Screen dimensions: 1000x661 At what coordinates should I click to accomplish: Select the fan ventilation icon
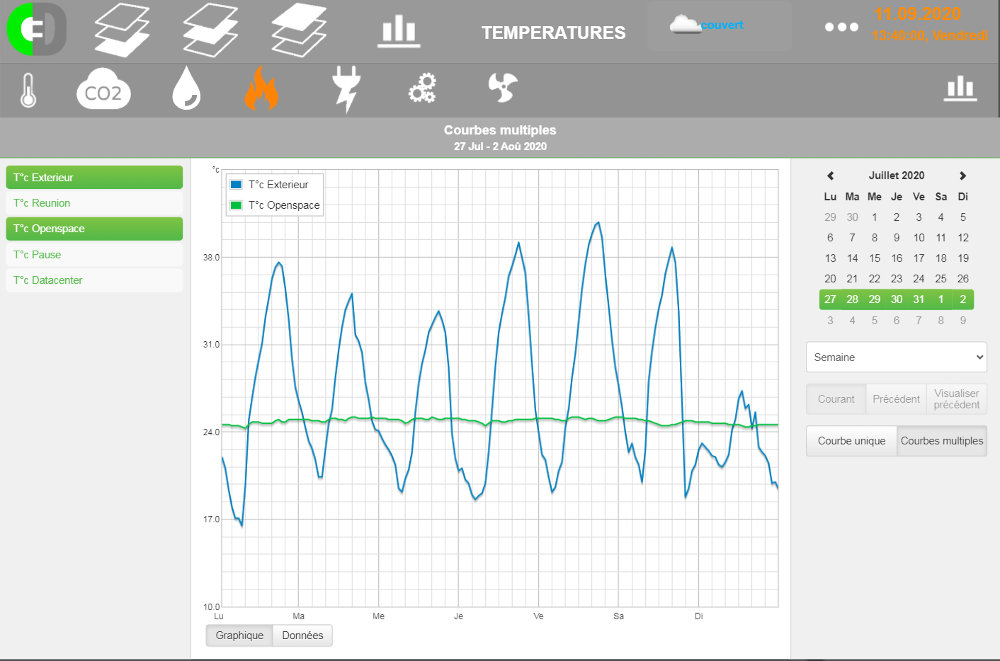(502, 88)
